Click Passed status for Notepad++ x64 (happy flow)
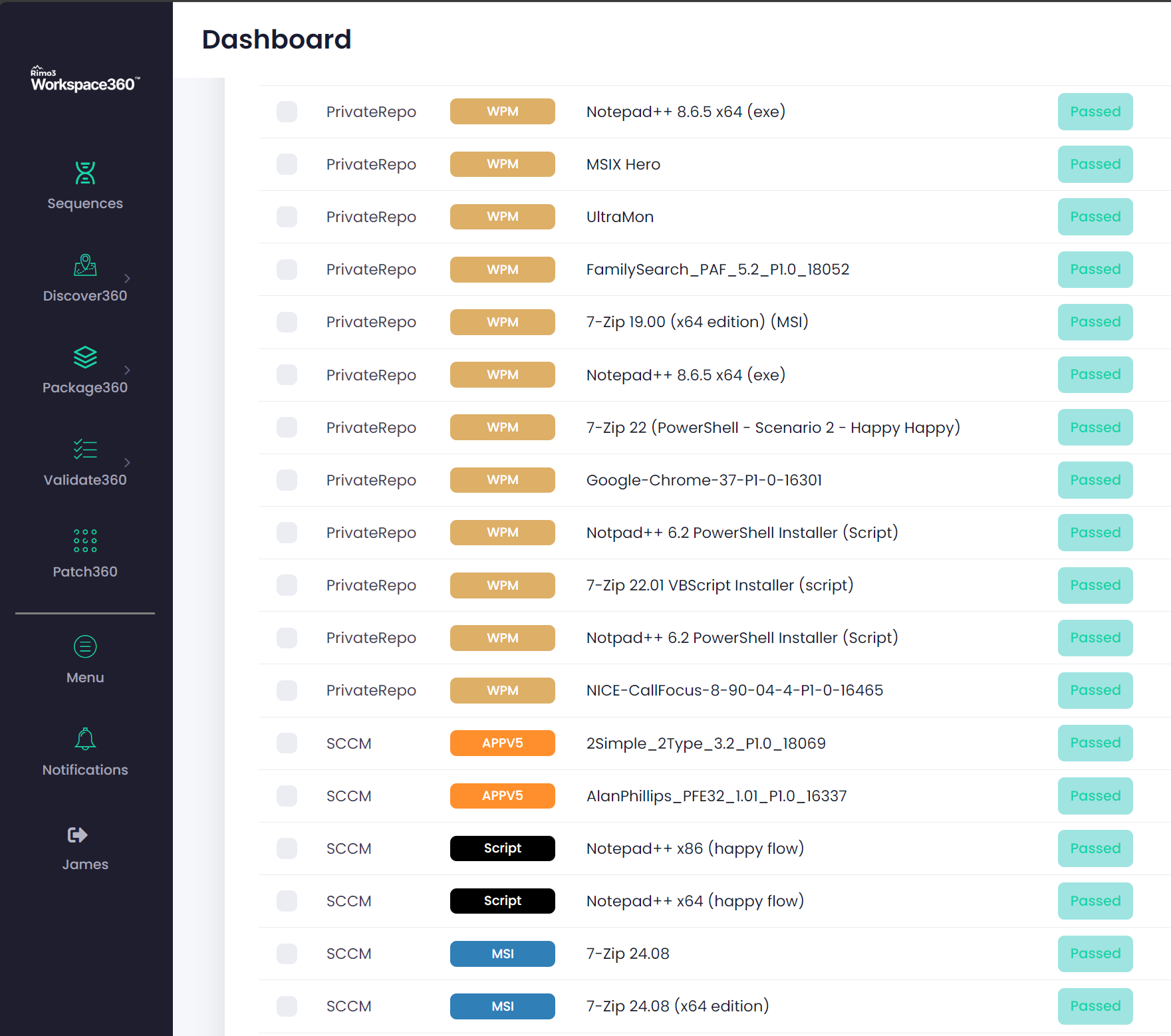This screenshot has width=1171, height=1036. pyautogui.click(x=1095, y=901)
